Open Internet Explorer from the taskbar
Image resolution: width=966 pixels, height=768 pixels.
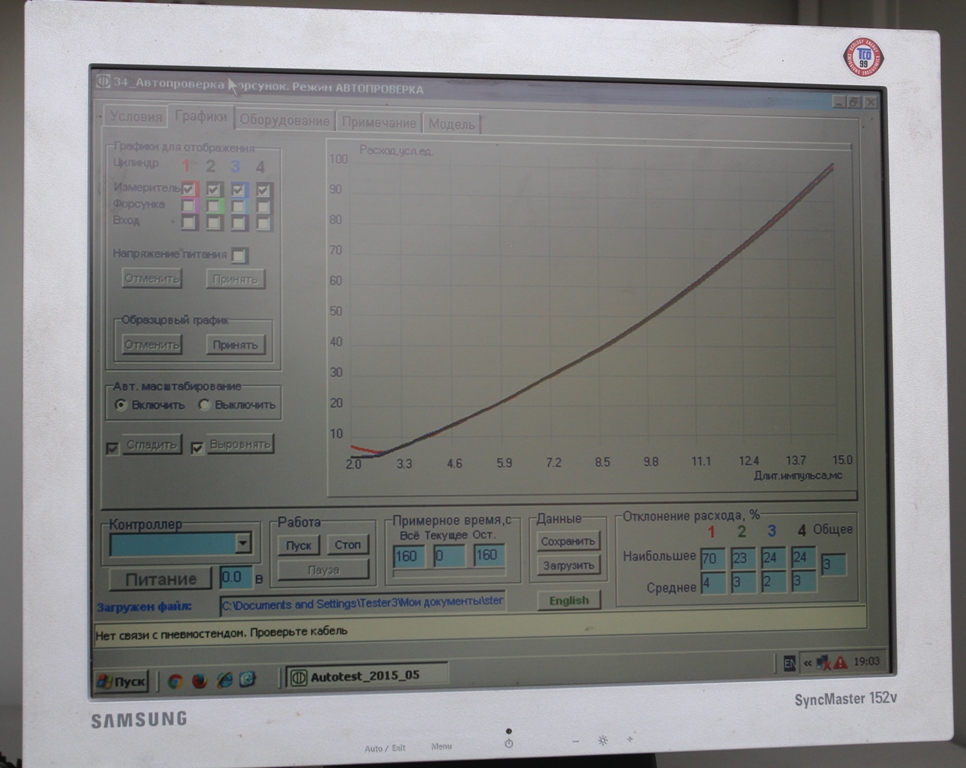(224, 680)
